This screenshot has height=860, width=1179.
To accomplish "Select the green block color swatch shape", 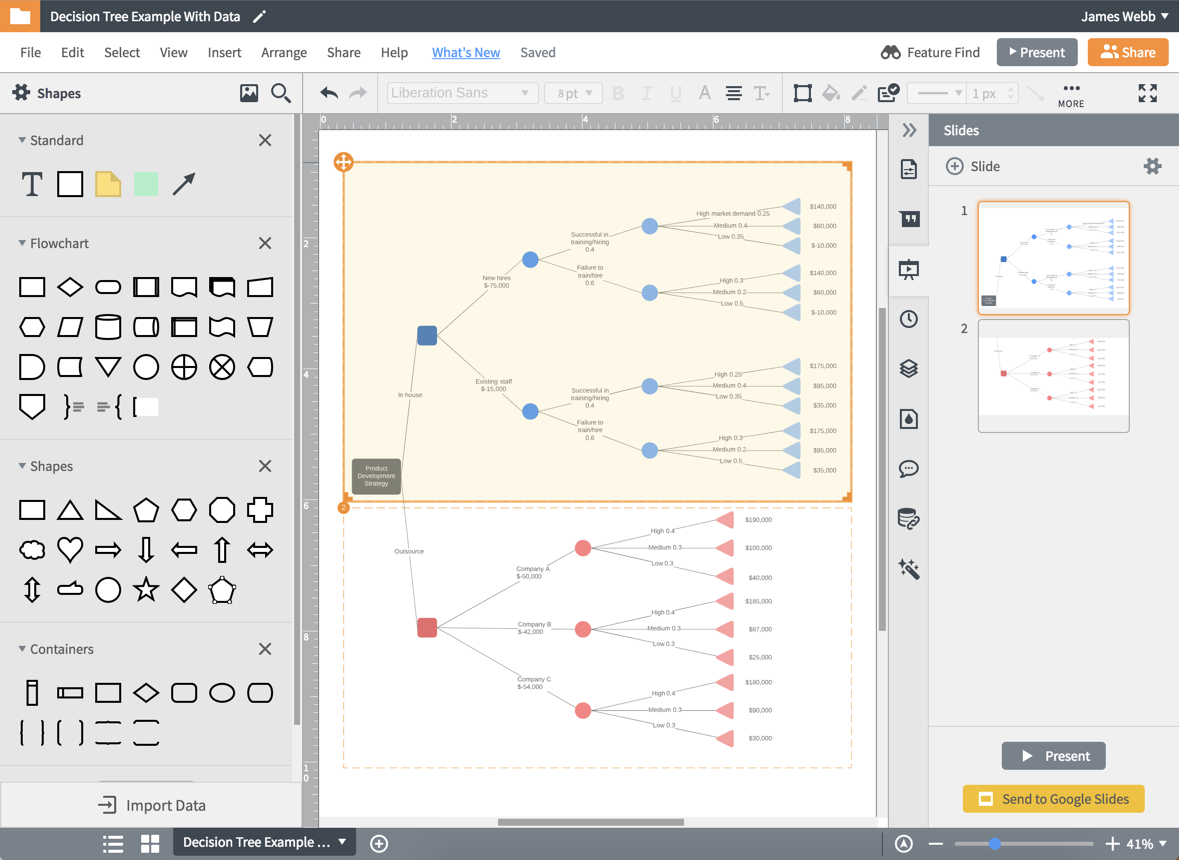I will click(x=146, y=183).
